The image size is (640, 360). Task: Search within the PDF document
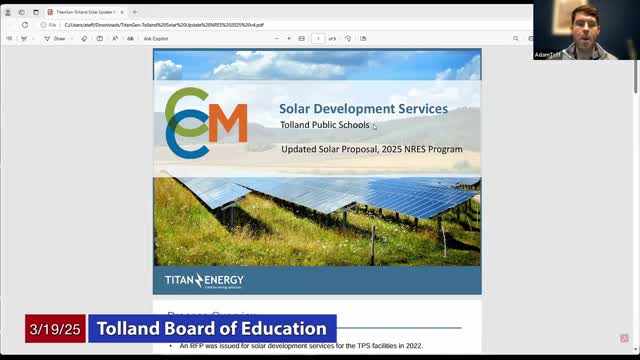pos(516,38)
